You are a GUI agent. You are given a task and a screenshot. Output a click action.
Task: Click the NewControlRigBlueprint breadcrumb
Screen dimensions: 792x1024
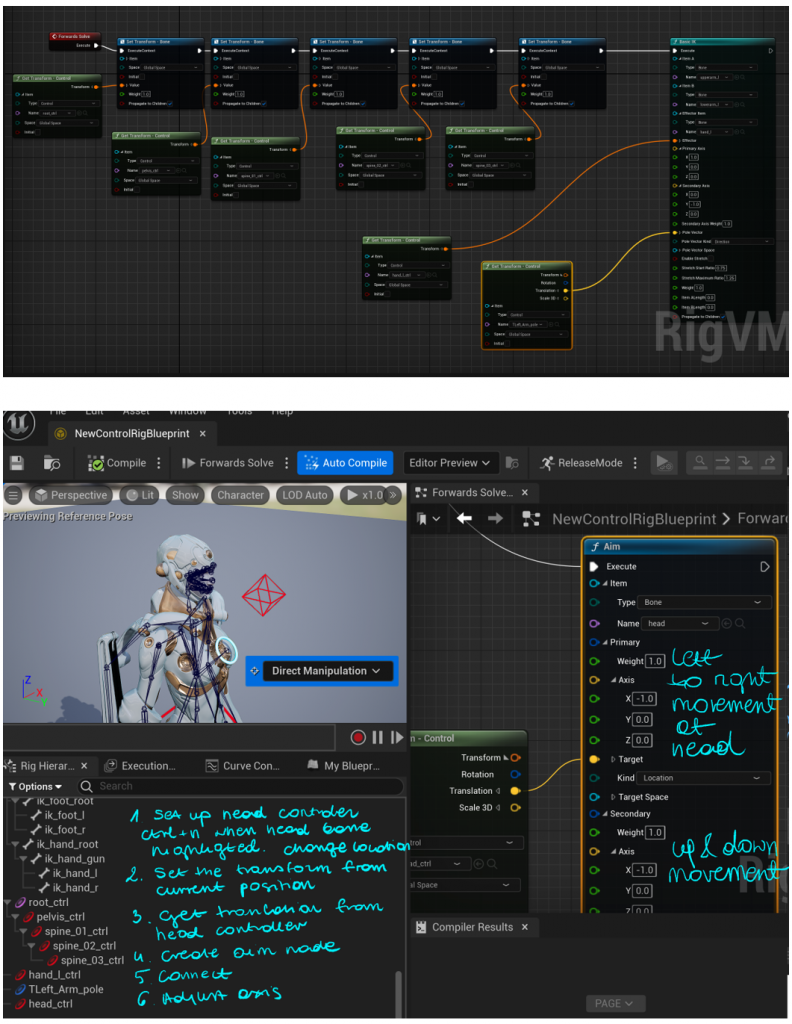click(634, 519)
